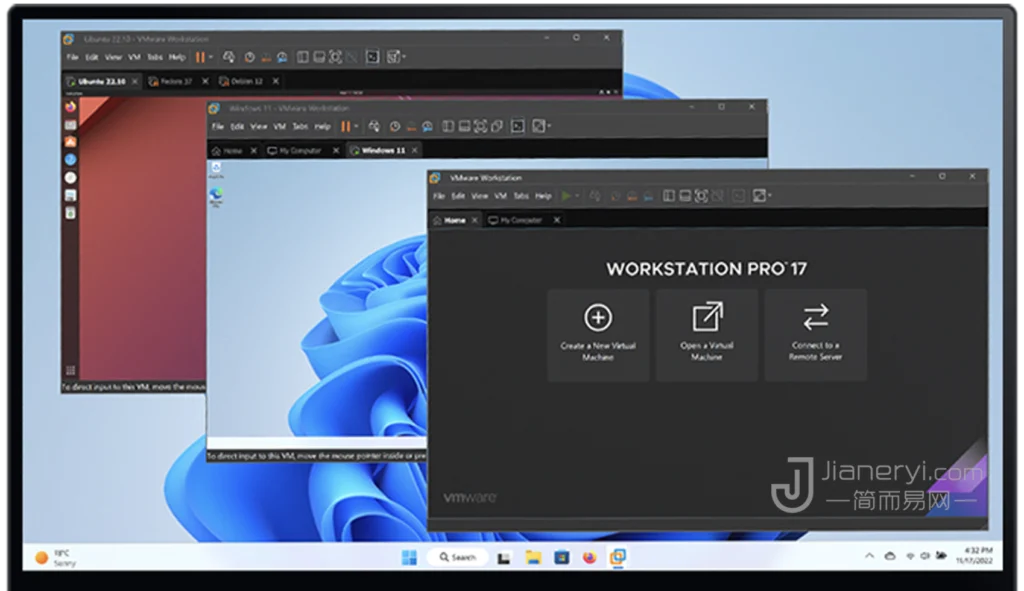Screen dimensions: 1024x591
Task: Toggle library sidebar icon in front window toolbar
Action: pos(669,195)
